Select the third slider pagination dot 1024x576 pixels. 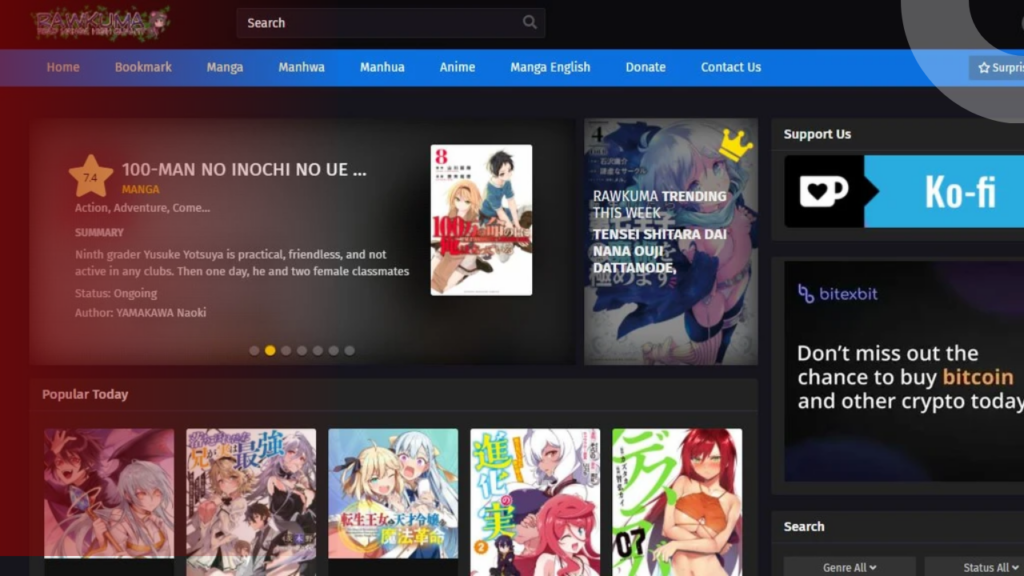click(286, 351)
